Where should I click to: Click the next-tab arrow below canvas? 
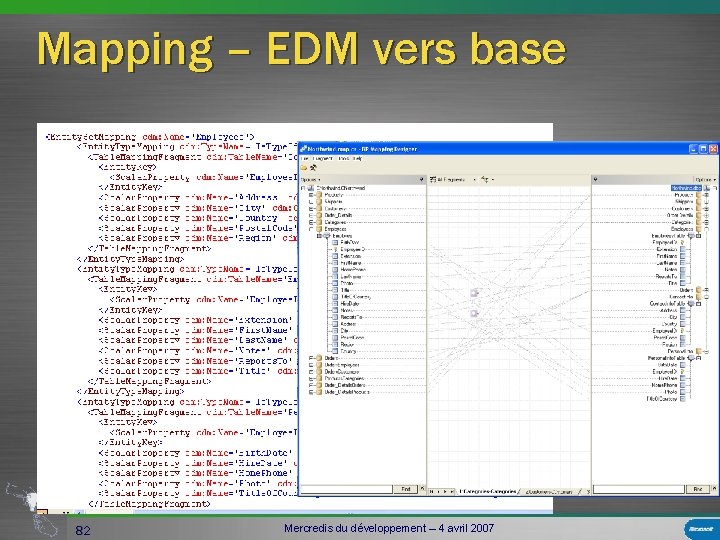point(444,491)
